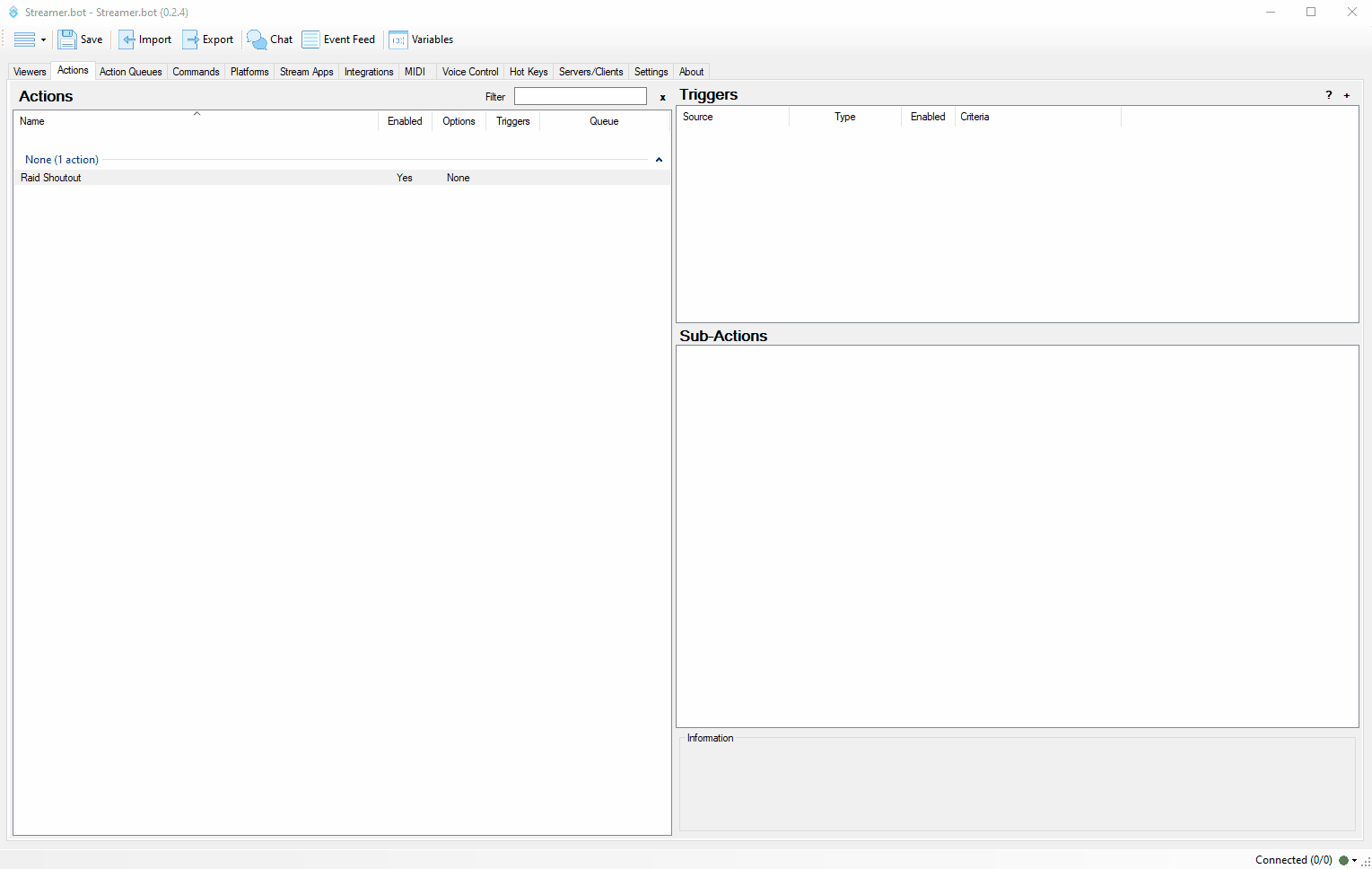This screenshot has width=1372, height=869.
Task: Open the connection status dropdown arrow
Action: click(x=1354, y=860)
